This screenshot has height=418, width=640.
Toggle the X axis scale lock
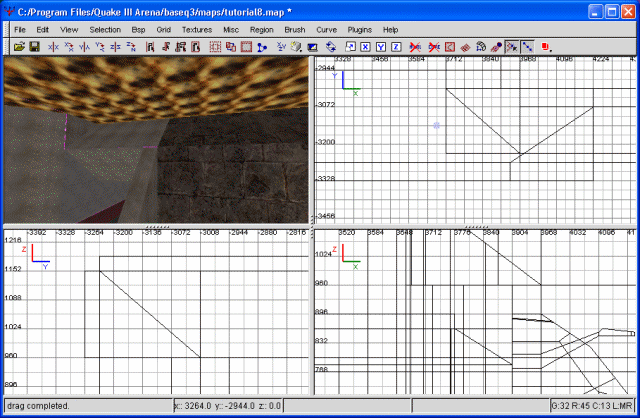tap(365, 47)
